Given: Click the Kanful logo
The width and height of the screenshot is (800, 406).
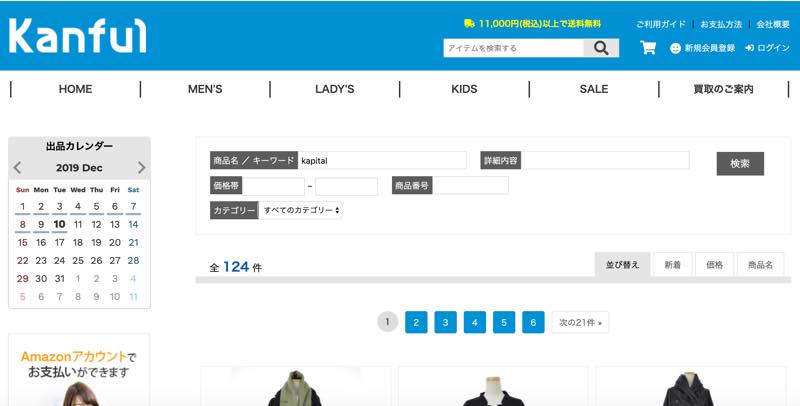Looking at the screenshot, I should coord(78,36).
